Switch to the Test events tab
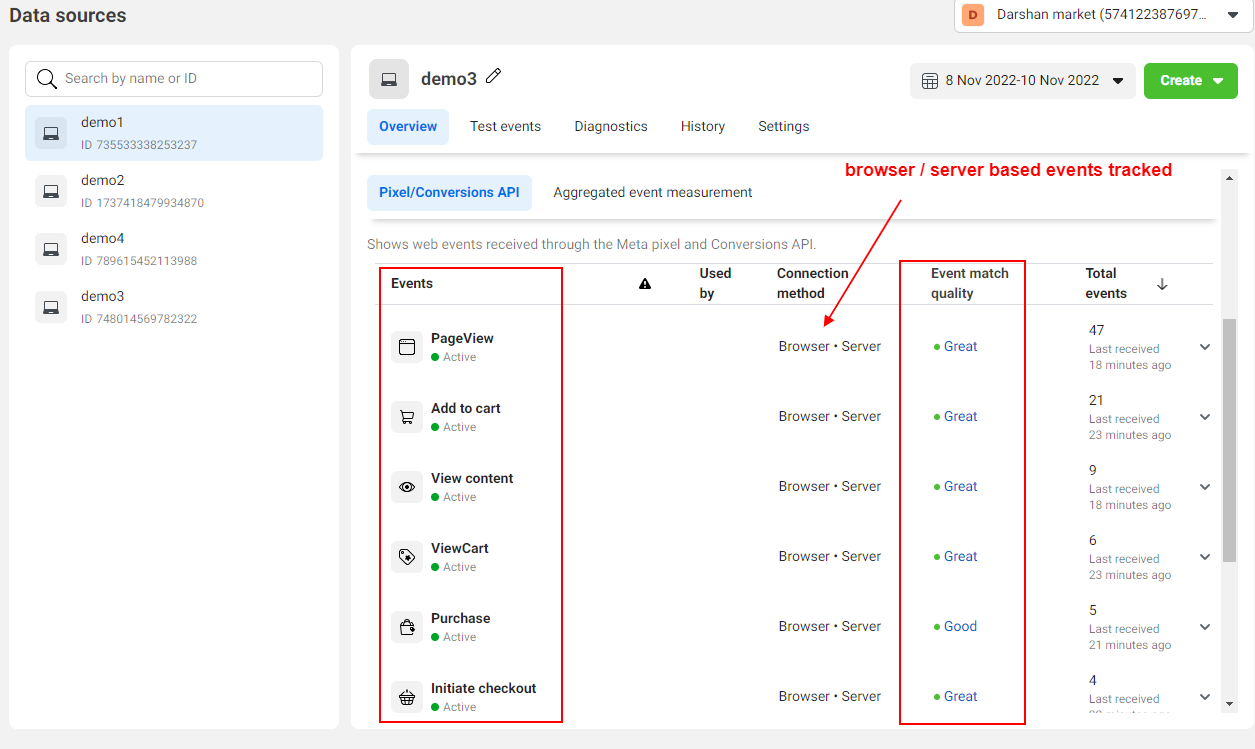 pyautogui.click(x=505, y=126)
